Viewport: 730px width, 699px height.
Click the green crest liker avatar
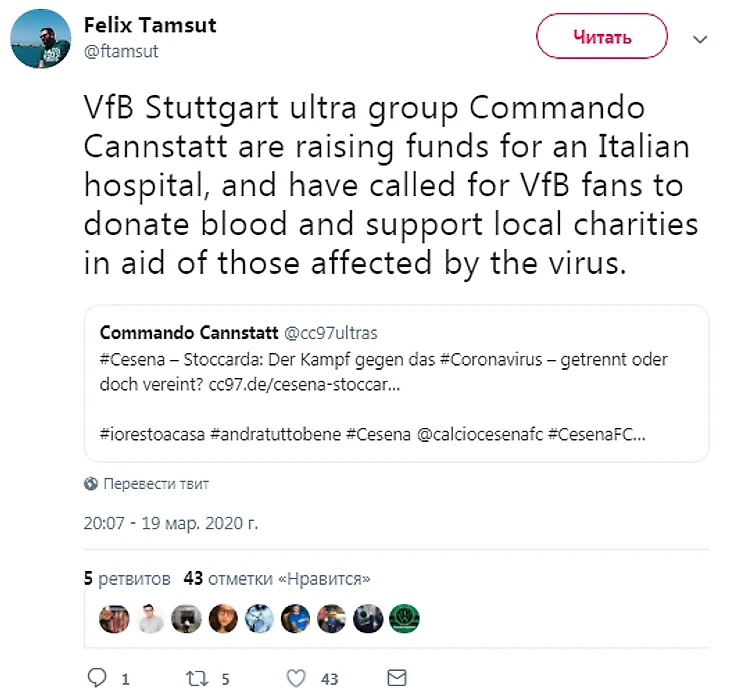coord(404,619)
